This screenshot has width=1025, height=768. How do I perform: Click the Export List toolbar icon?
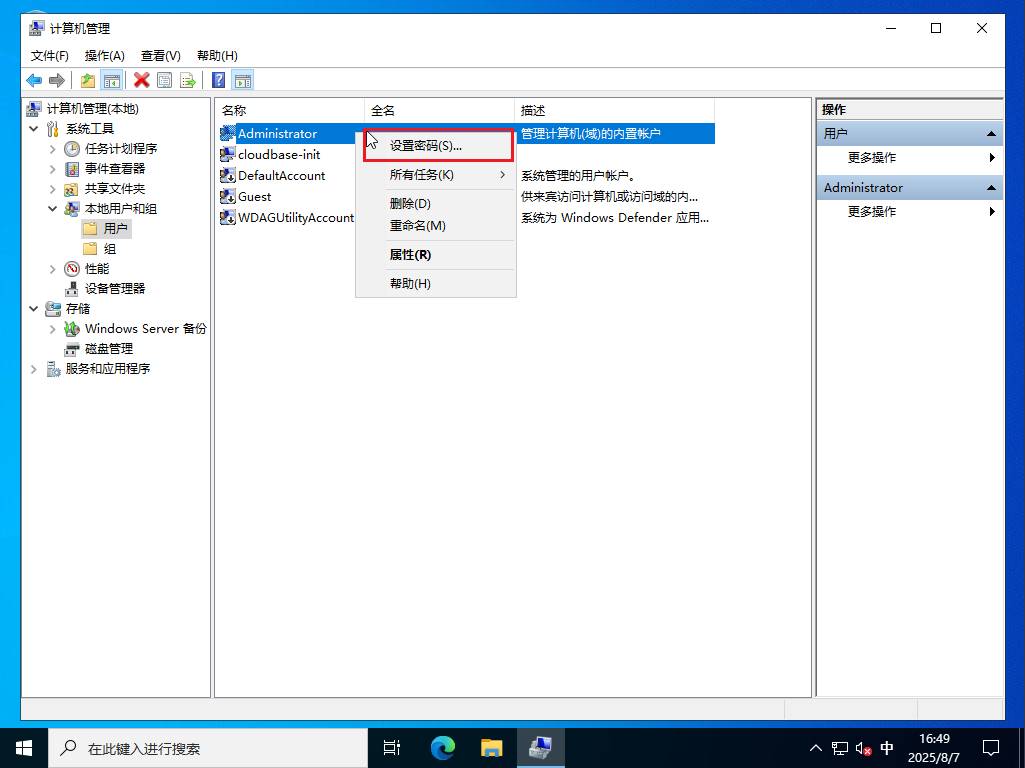(x=188, y=80)
